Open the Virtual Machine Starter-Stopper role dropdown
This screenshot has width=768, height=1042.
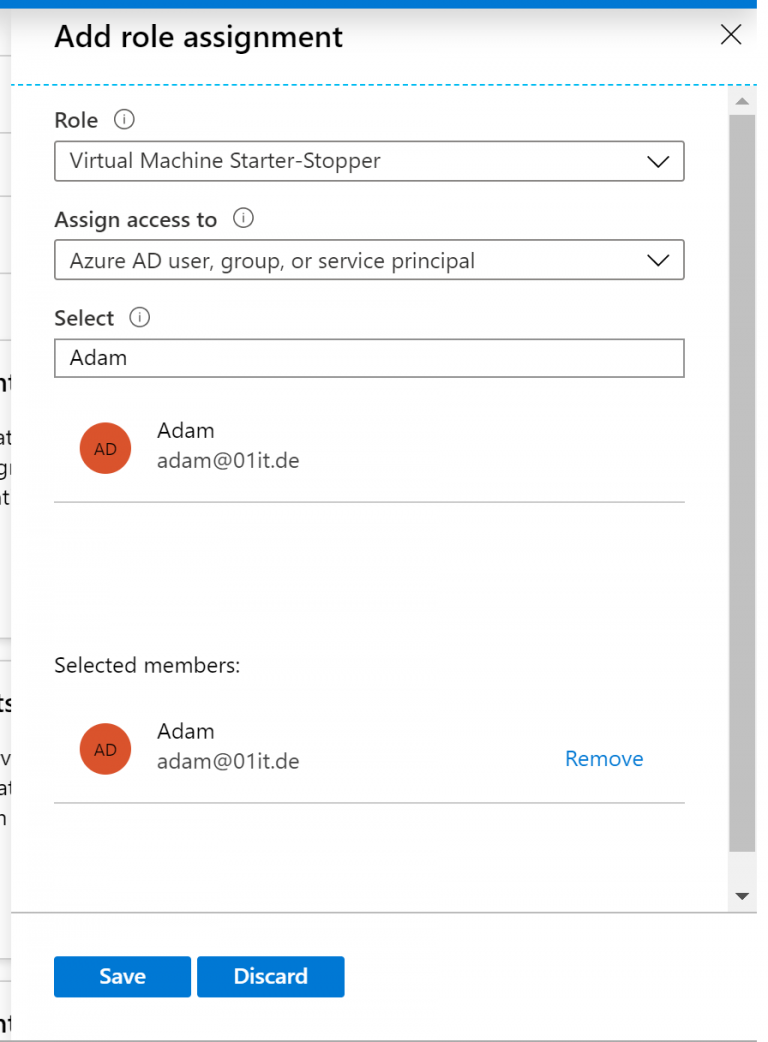[350, 161]
